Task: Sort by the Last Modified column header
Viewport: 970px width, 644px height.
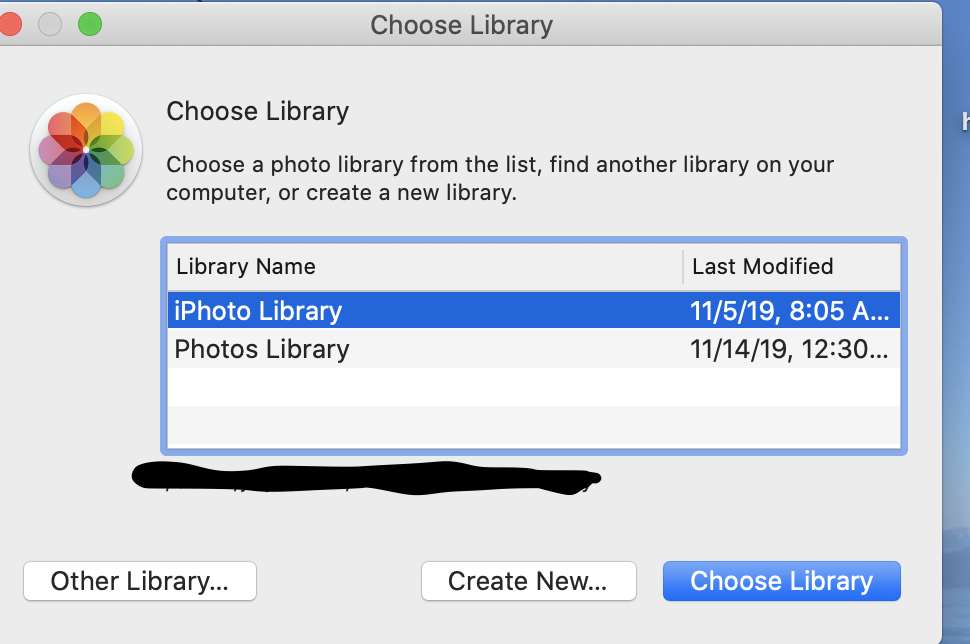Action: [762, 267]
